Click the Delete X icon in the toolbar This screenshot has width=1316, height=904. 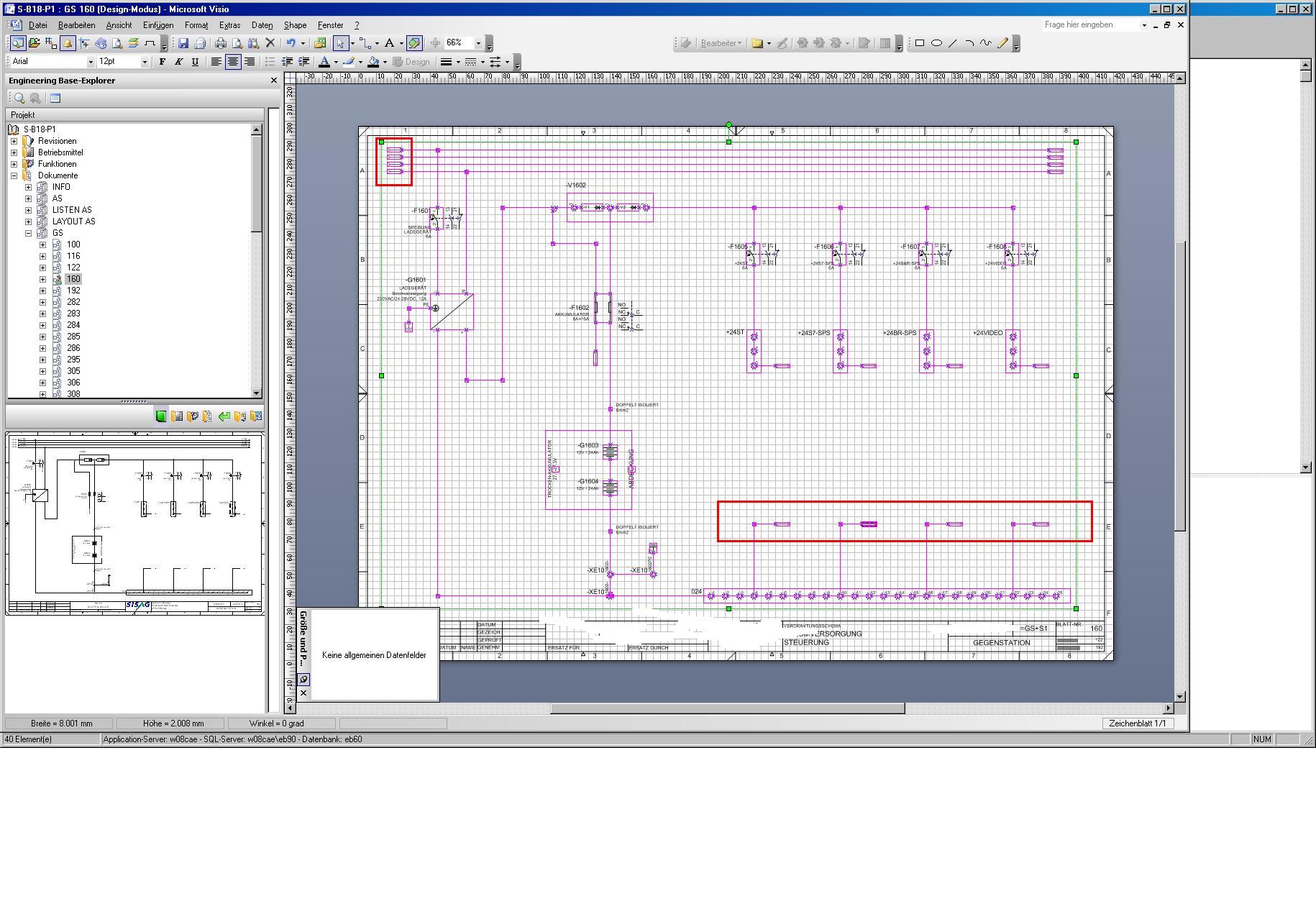click(x=270, y=43)
